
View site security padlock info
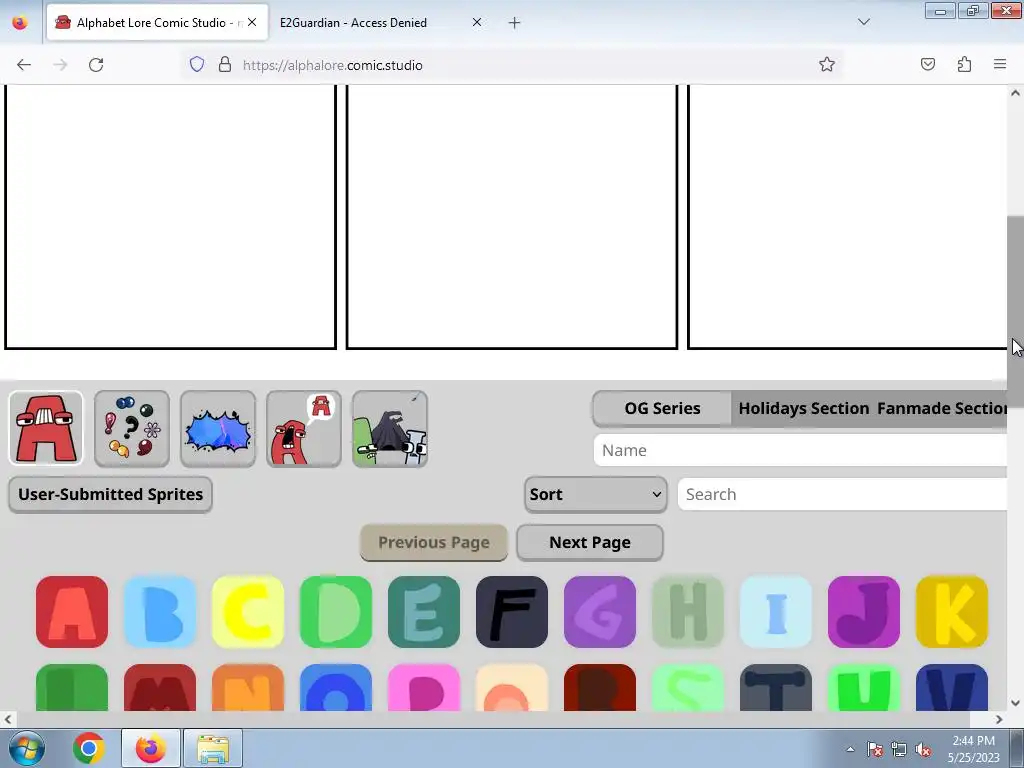click(x=225, y=65)
